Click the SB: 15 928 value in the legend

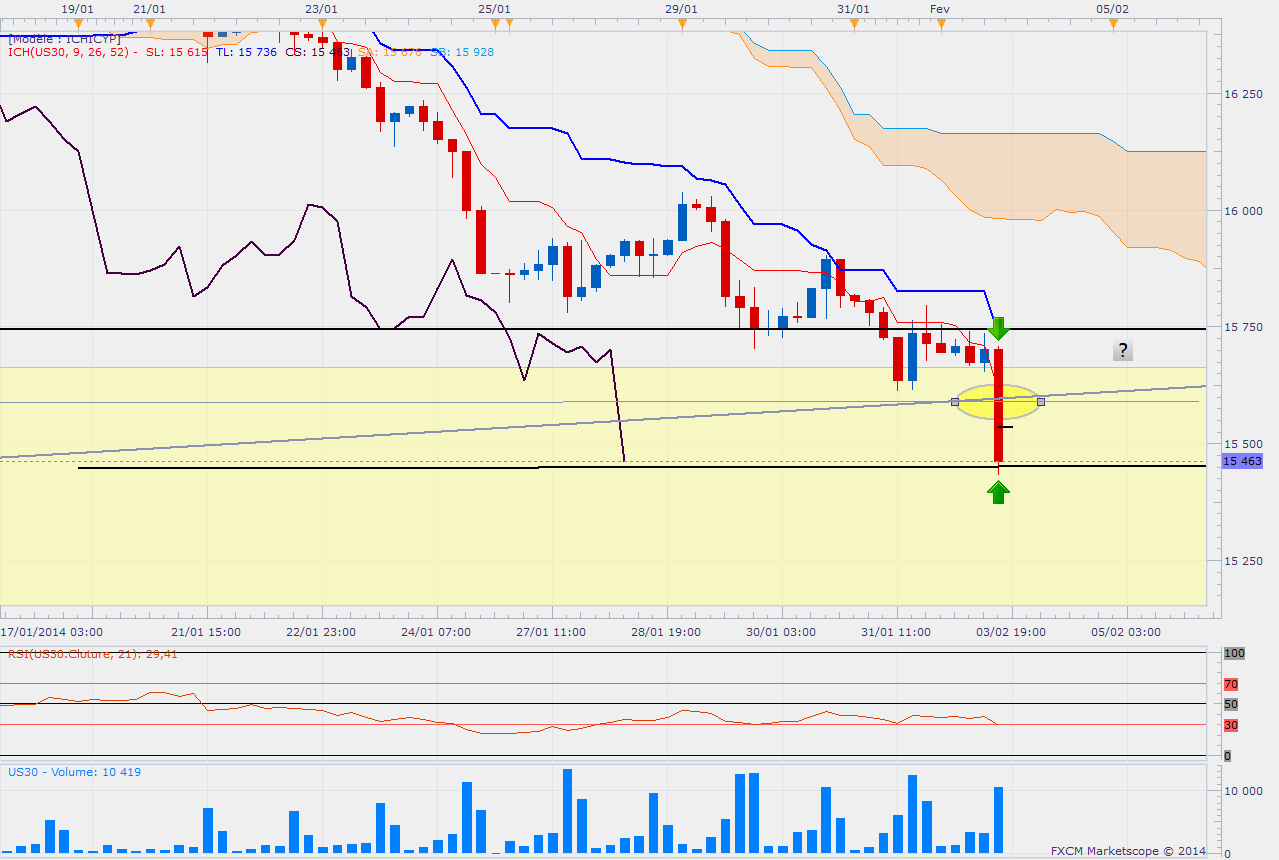pyautogui.click(x=462, y=52)
